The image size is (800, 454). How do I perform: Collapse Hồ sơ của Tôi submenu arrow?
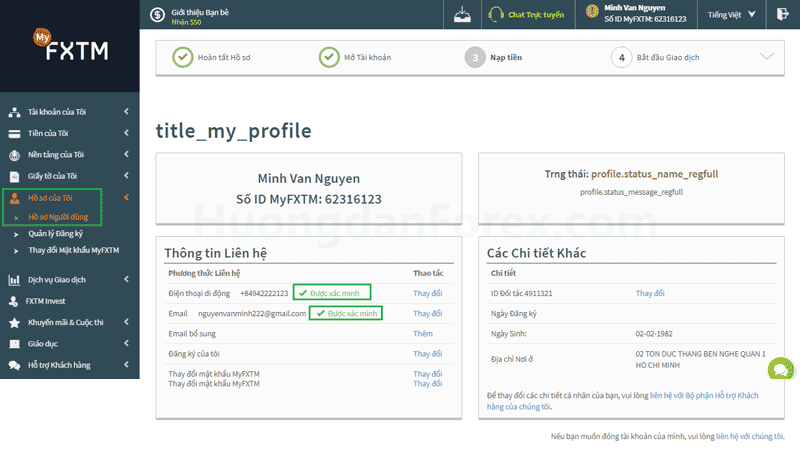tap(126, 197)
